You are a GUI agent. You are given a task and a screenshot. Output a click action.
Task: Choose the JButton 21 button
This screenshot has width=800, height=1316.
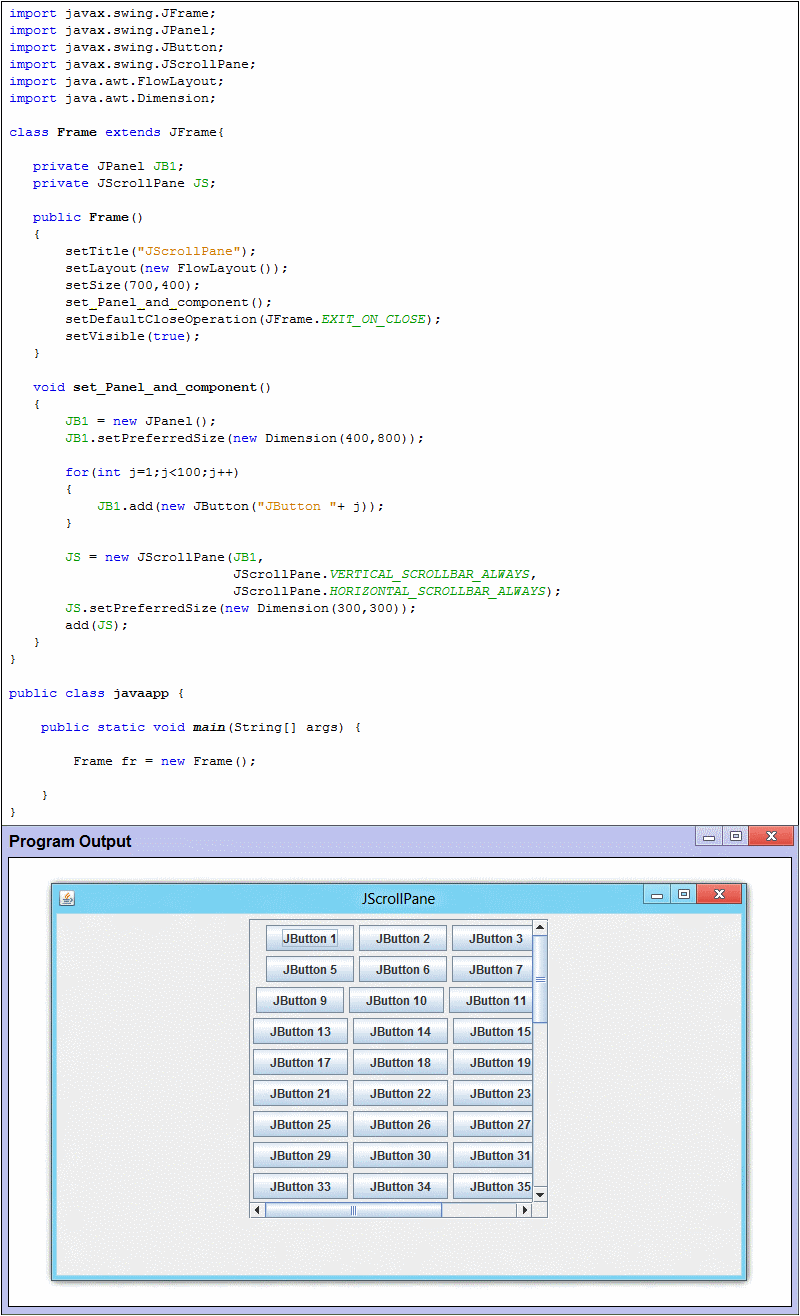(300, 1094)
